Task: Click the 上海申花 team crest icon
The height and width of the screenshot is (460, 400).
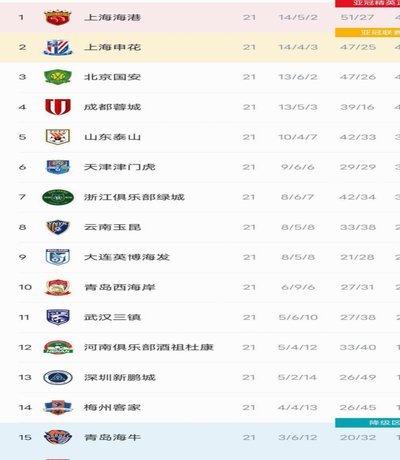Action: pyautogui.click(x=58, y=47)
